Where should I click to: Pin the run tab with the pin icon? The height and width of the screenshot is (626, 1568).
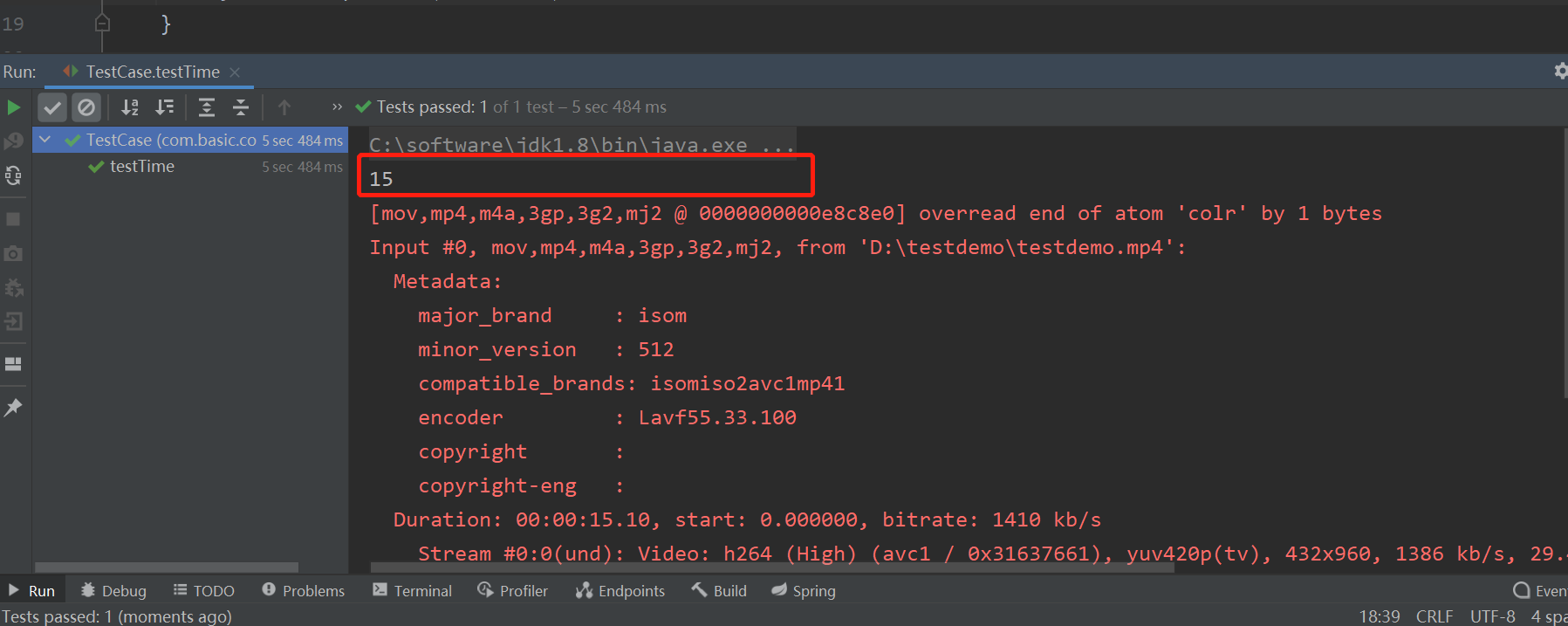[x=13, y=407]
